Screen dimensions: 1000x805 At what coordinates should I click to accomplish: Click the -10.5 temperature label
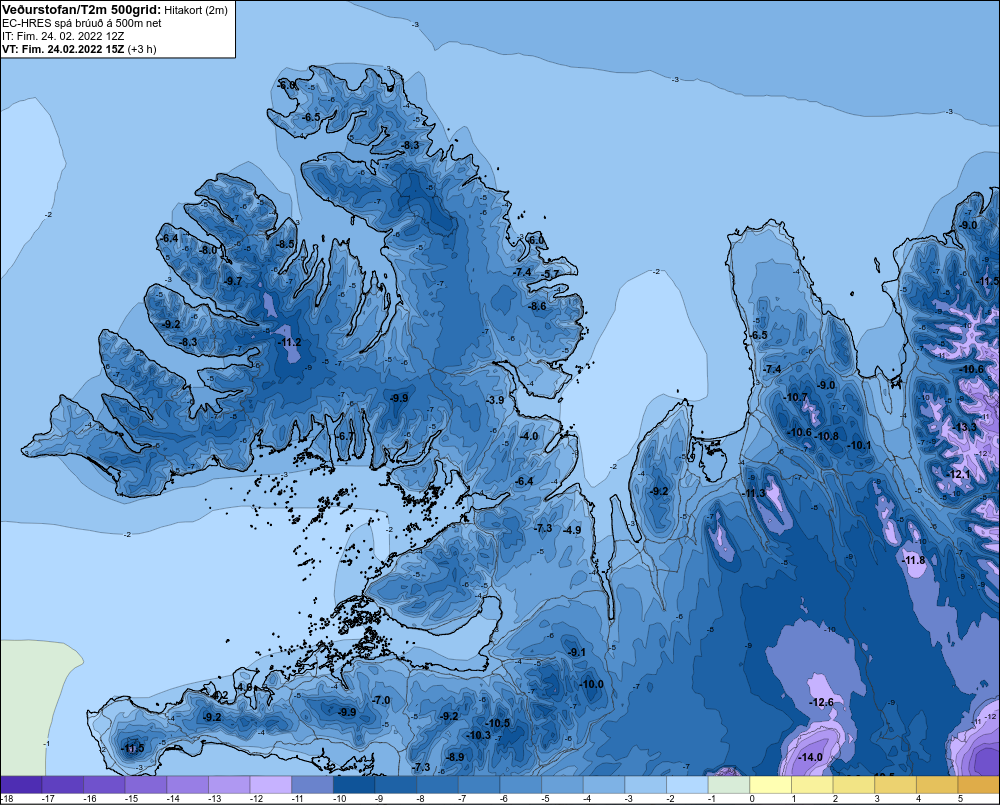click(x=498, y=723)
